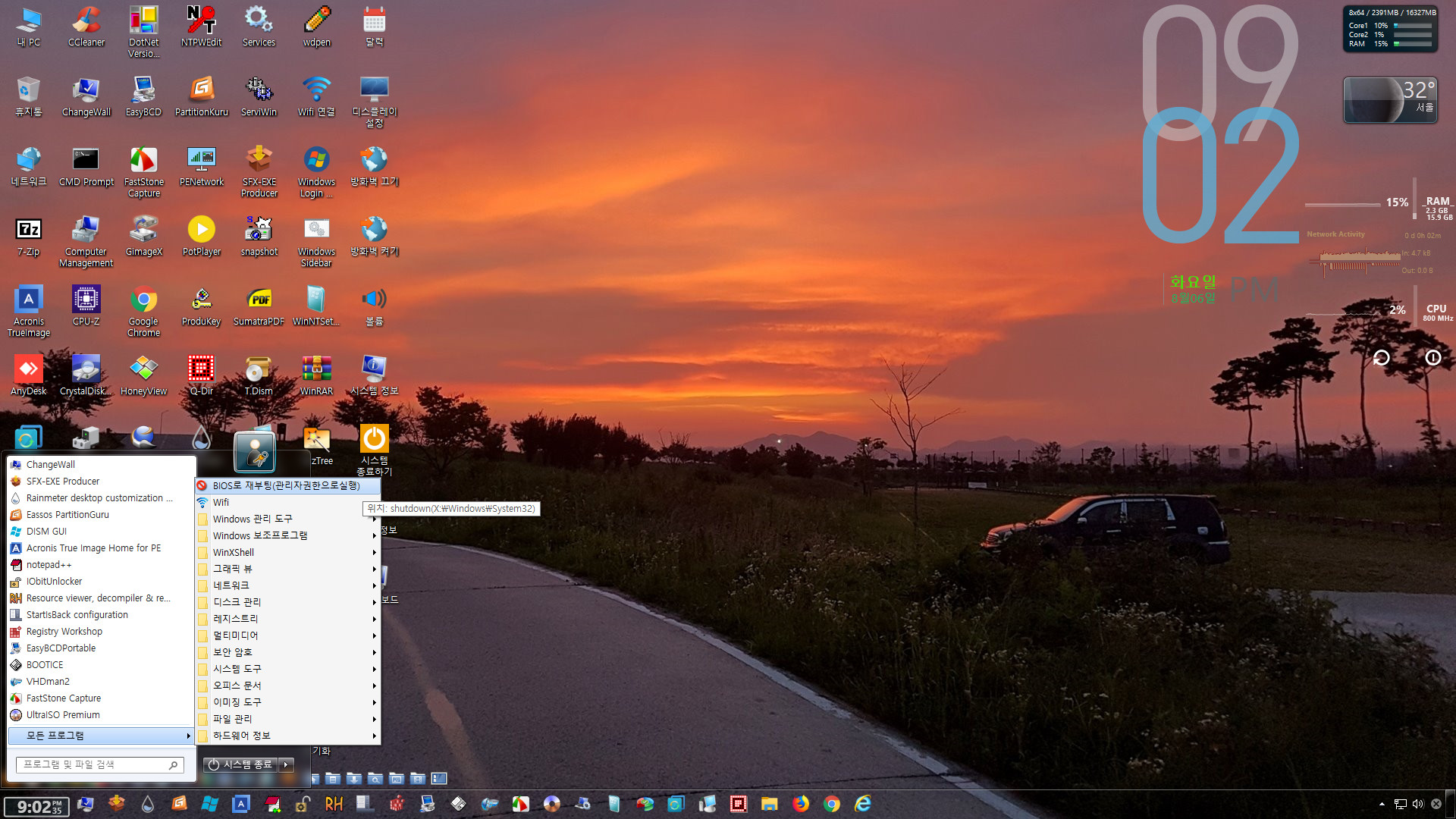1456x819 pixels.
Task: Click the Seoul weather widget
Action: [1390, 99]
